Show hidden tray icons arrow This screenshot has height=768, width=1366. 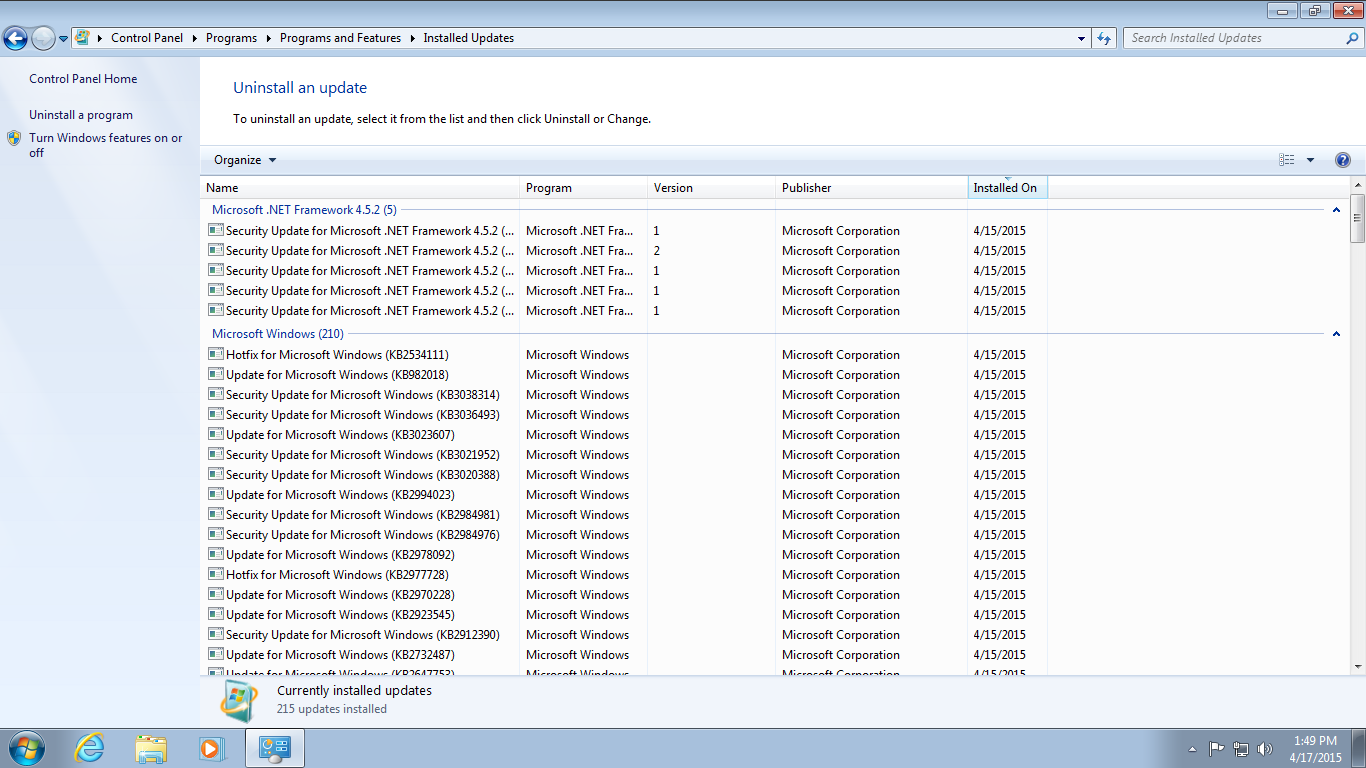tap(1192, 749)
